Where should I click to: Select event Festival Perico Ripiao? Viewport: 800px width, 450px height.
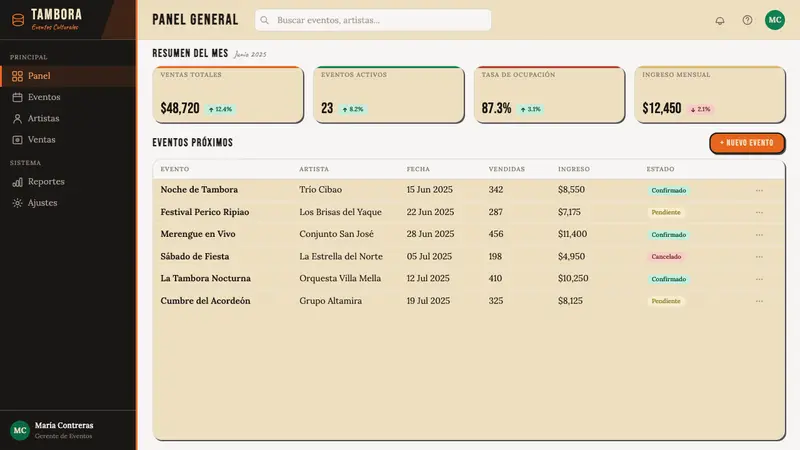(205, 212)
